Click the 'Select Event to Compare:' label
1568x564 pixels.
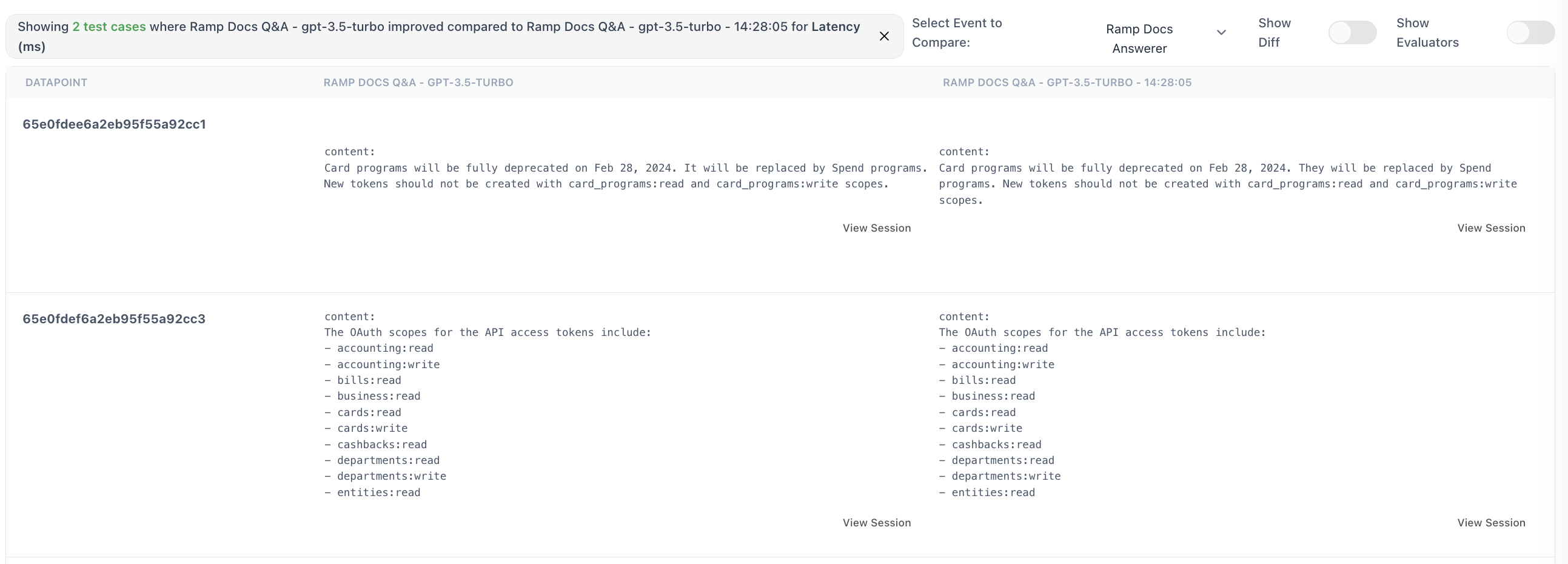[x=957, y=33]
